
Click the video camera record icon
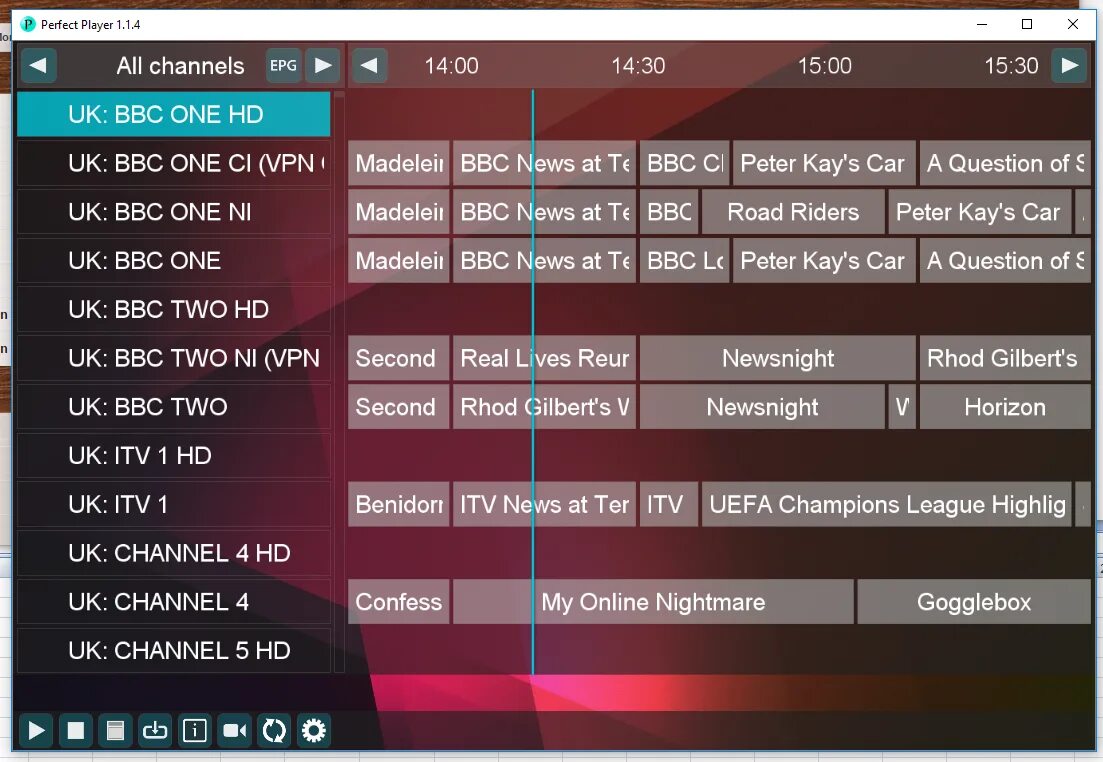tap(234, 730)
